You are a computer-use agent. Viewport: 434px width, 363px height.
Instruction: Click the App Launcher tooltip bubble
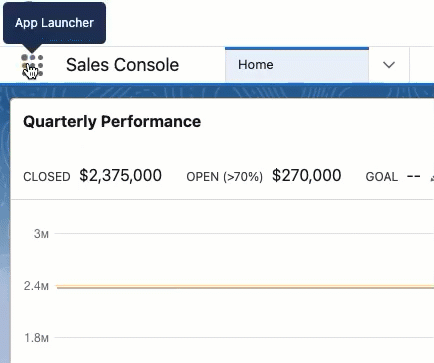pyautogui.click(x=54, y=23)
